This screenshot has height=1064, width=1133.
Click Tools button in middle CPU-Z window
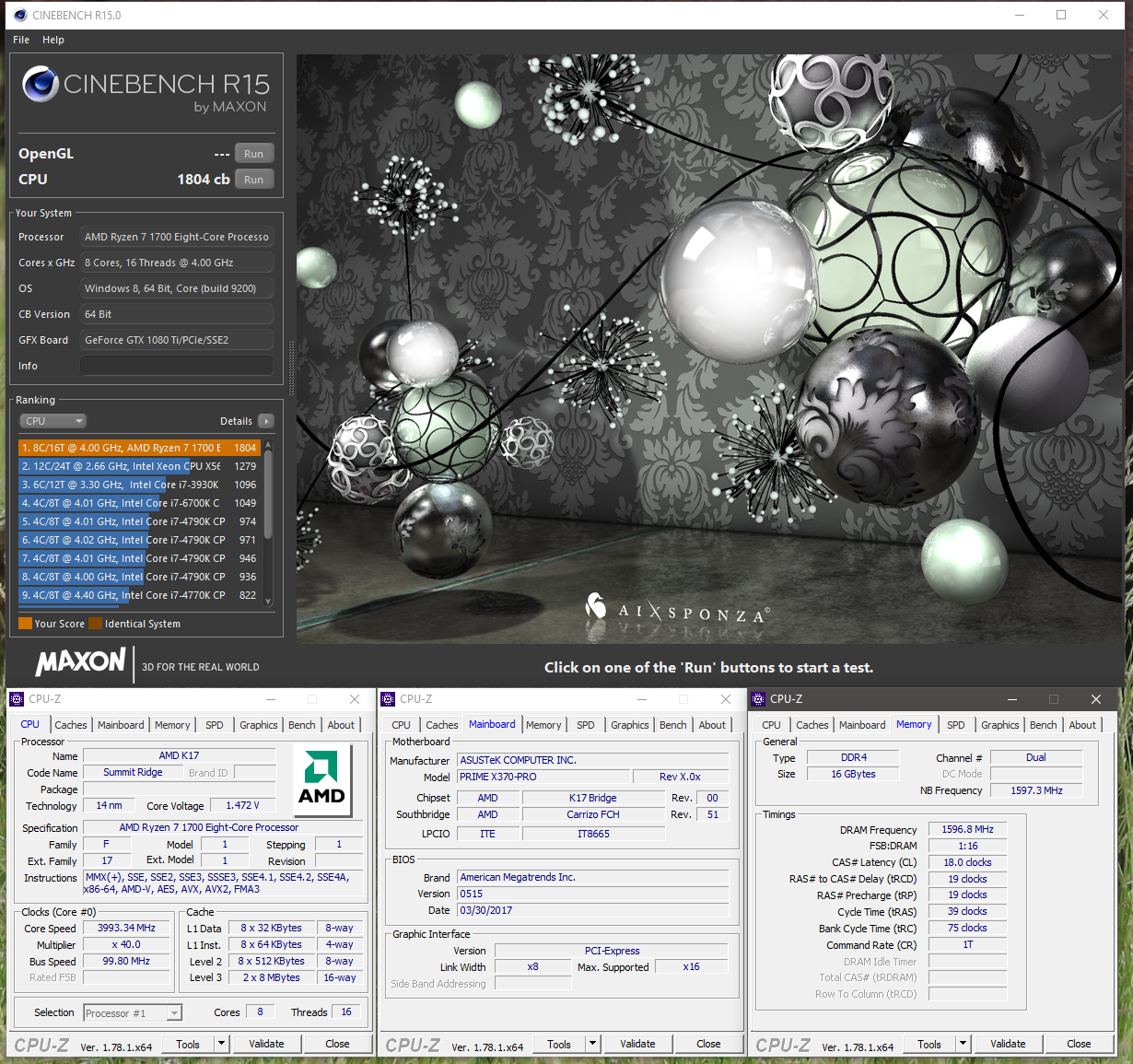pos(559,1044)
